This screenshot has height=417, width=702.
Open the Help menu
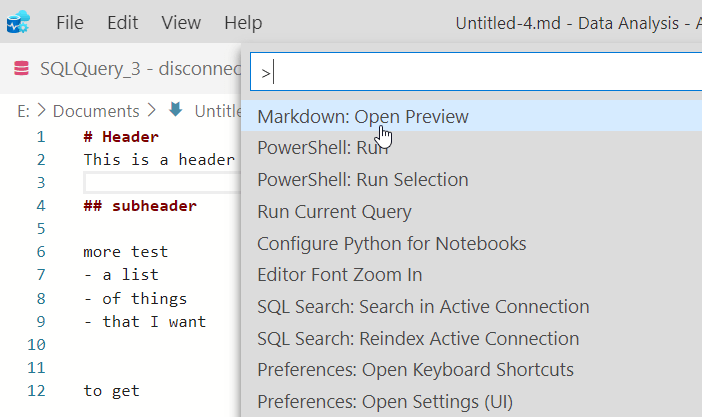point(243,22)
